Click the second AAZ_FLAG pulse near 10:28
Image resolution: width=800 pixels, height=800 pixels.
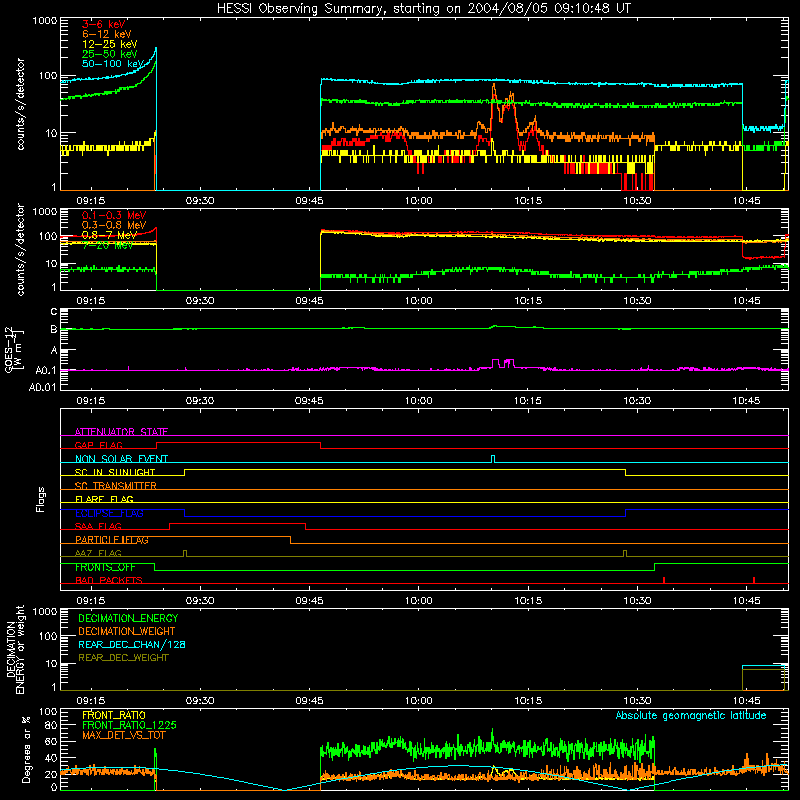click(x=625, y=553)
